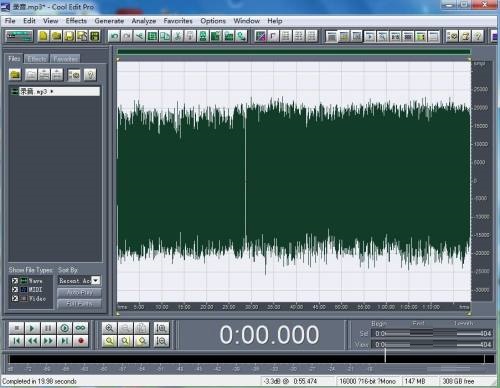Screen dimensions: 500x388
Task: Open the Options menu
Action: click(x=213, y=21)
